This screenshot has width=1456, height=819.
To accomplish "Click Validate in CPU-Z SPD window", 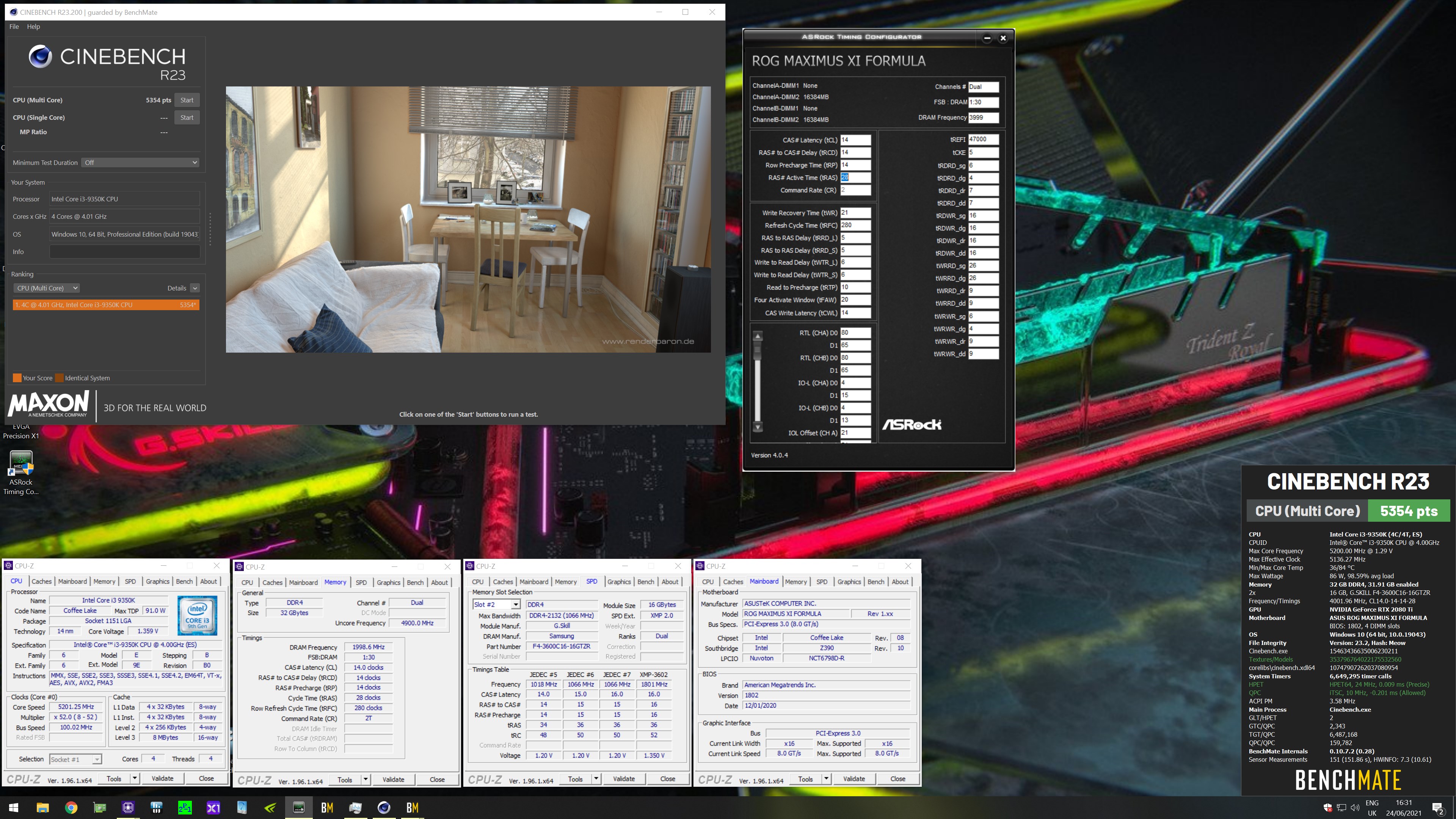I will point(623,779).
